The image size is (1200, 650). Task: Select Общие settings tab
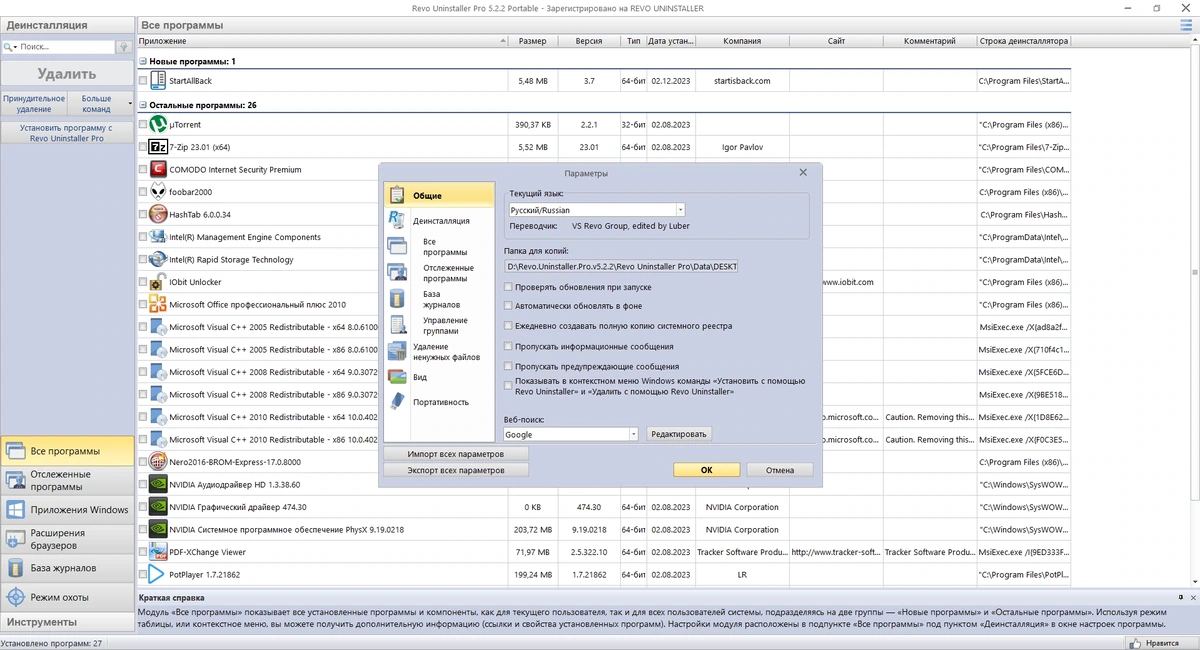[439, 195]
